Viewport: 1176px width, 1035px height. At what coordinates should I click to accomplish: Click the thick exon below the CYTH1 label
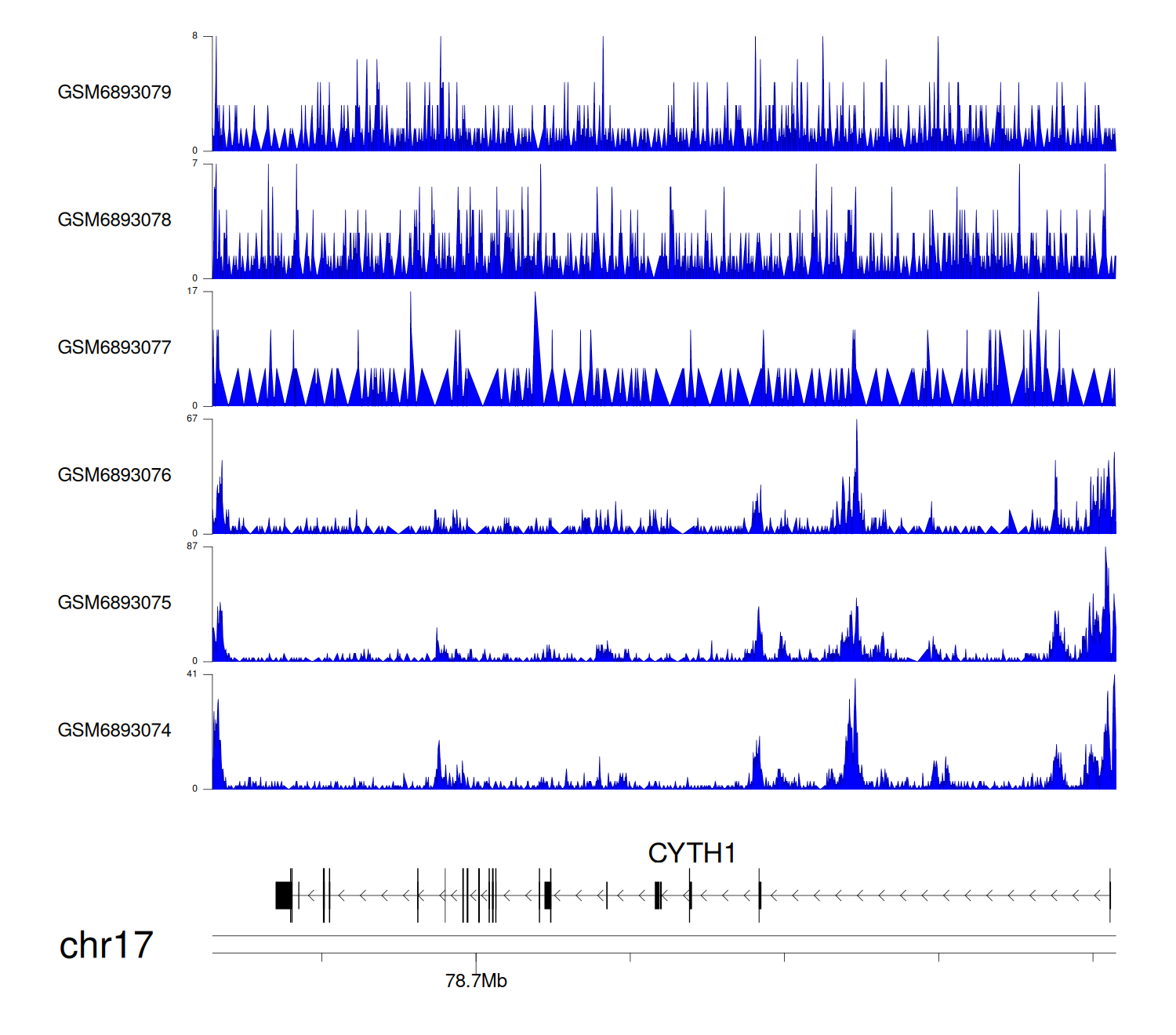658,895
